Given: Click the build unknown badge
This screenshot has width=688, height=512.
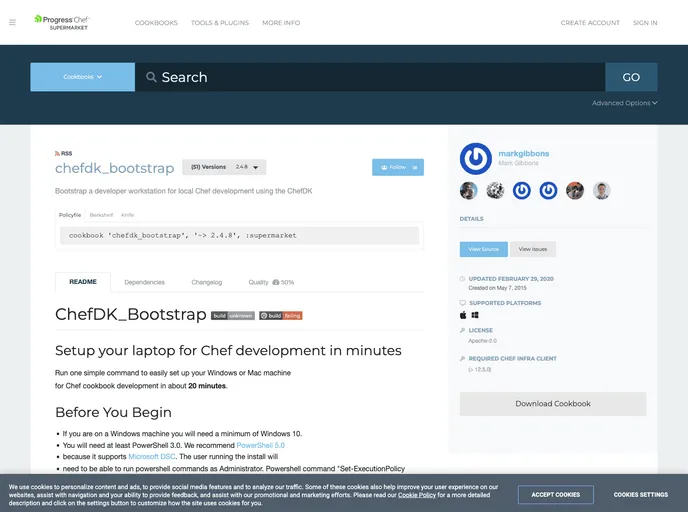Looking at the screenshot, I should [x=233, y=315].
